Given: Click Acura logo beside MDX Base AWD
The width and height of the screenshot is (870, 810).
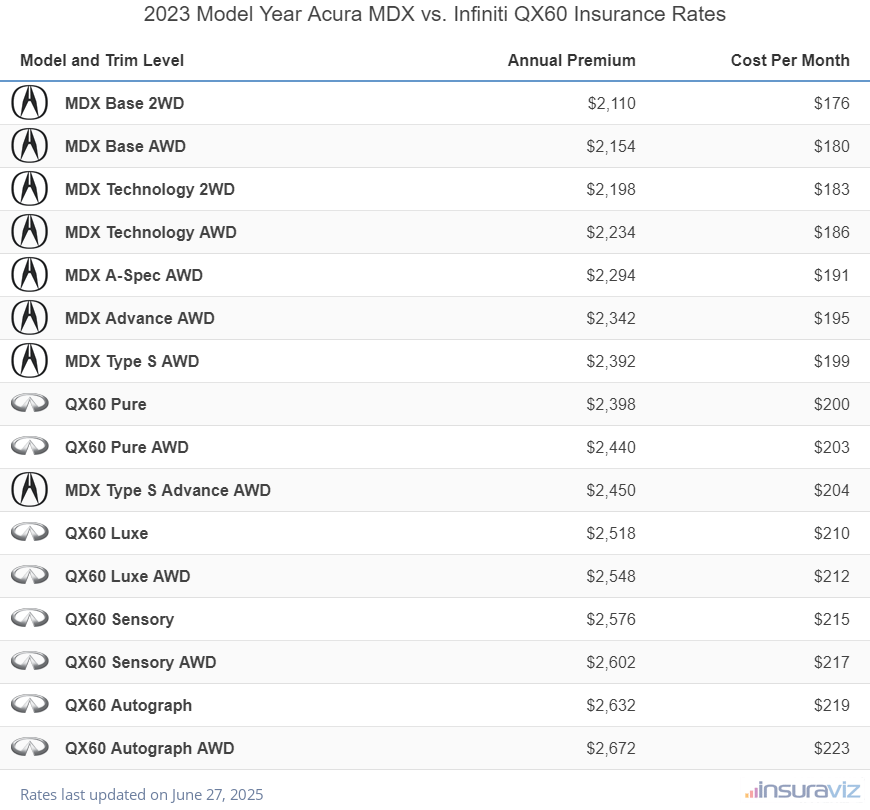Looking at the screenshot, I should point(29,145).
